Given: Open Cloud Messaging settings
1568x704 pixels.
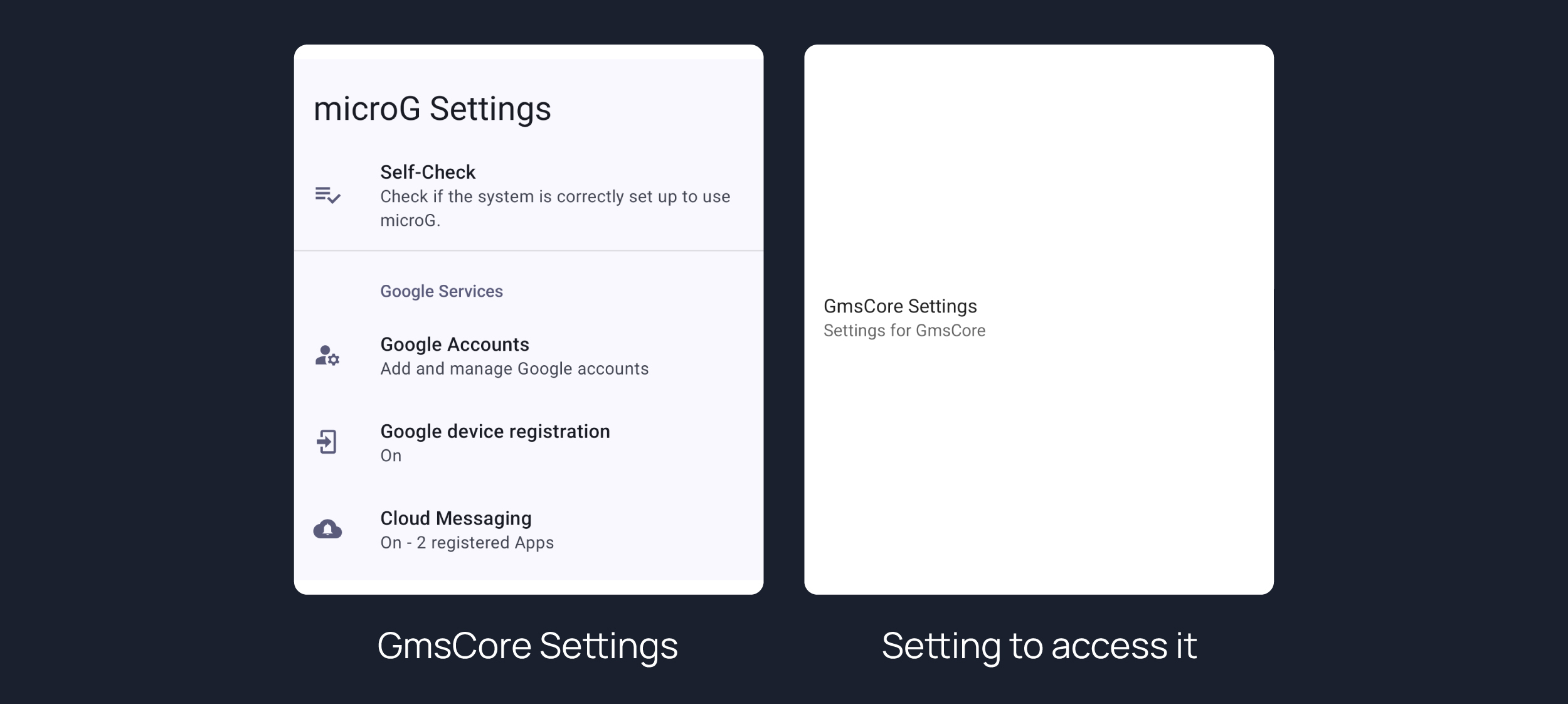Looking at the screenshot, I should pos(456,518).
